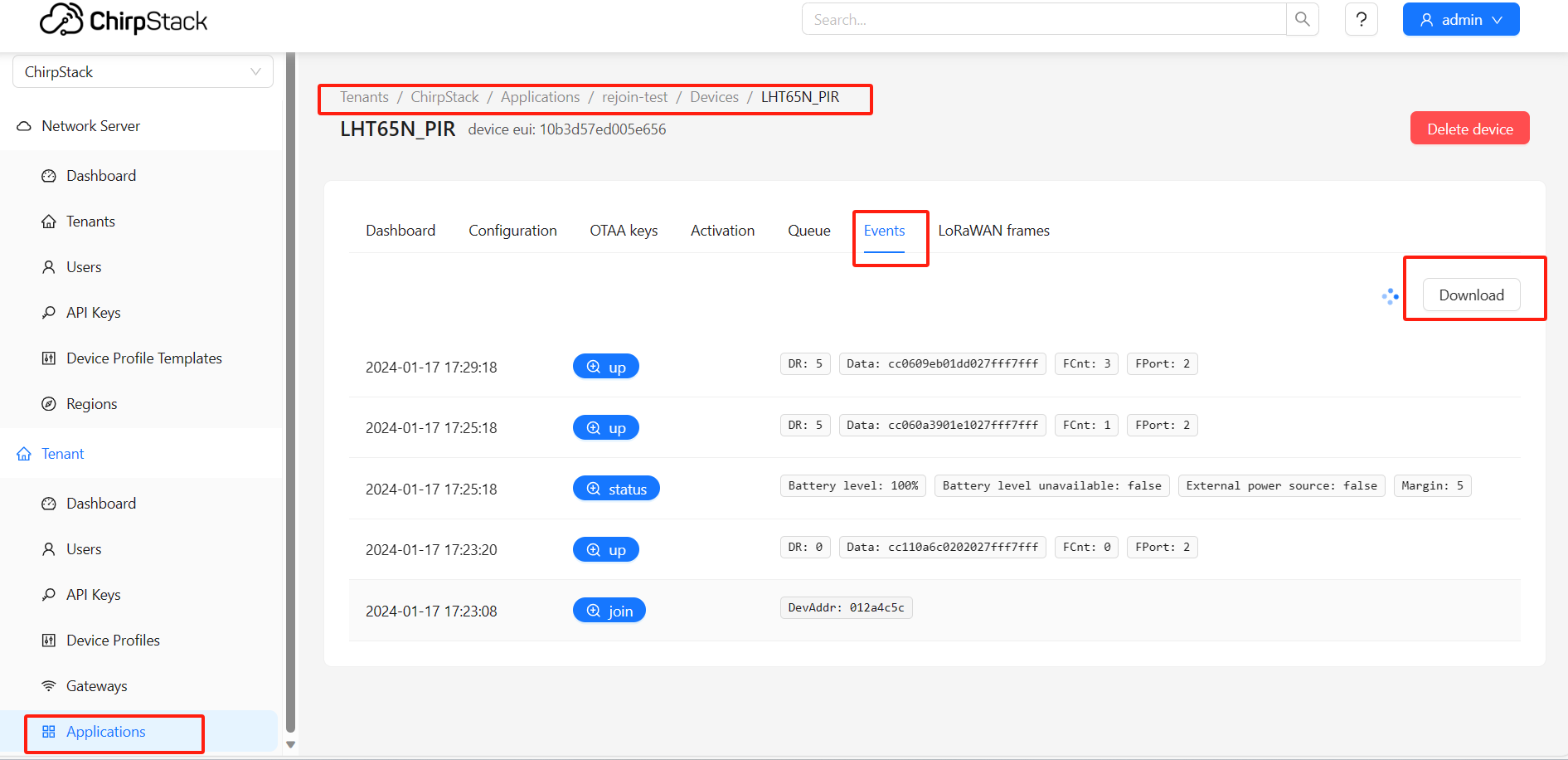Viewport: 1568px width, 760px height.
Task: Open up event at 17:29:18
Action: tap(605, 367)
